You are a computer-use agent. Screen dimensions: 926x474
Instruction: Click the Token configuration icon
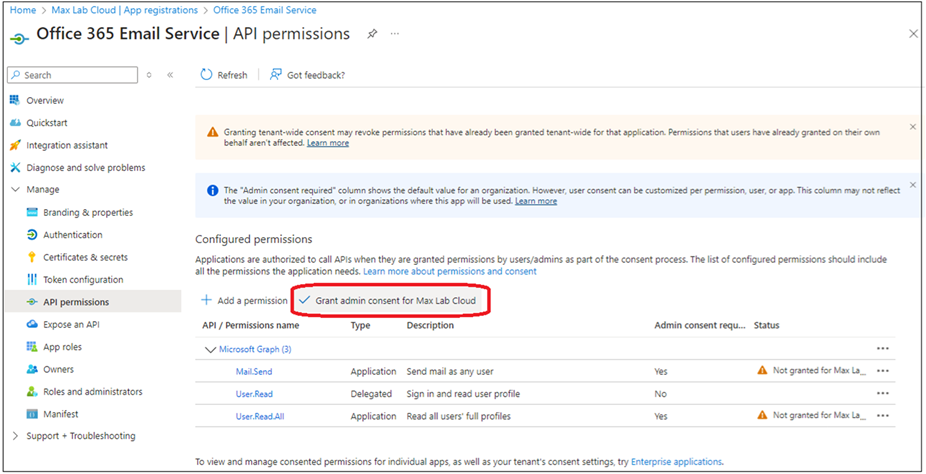pos(32,279)
